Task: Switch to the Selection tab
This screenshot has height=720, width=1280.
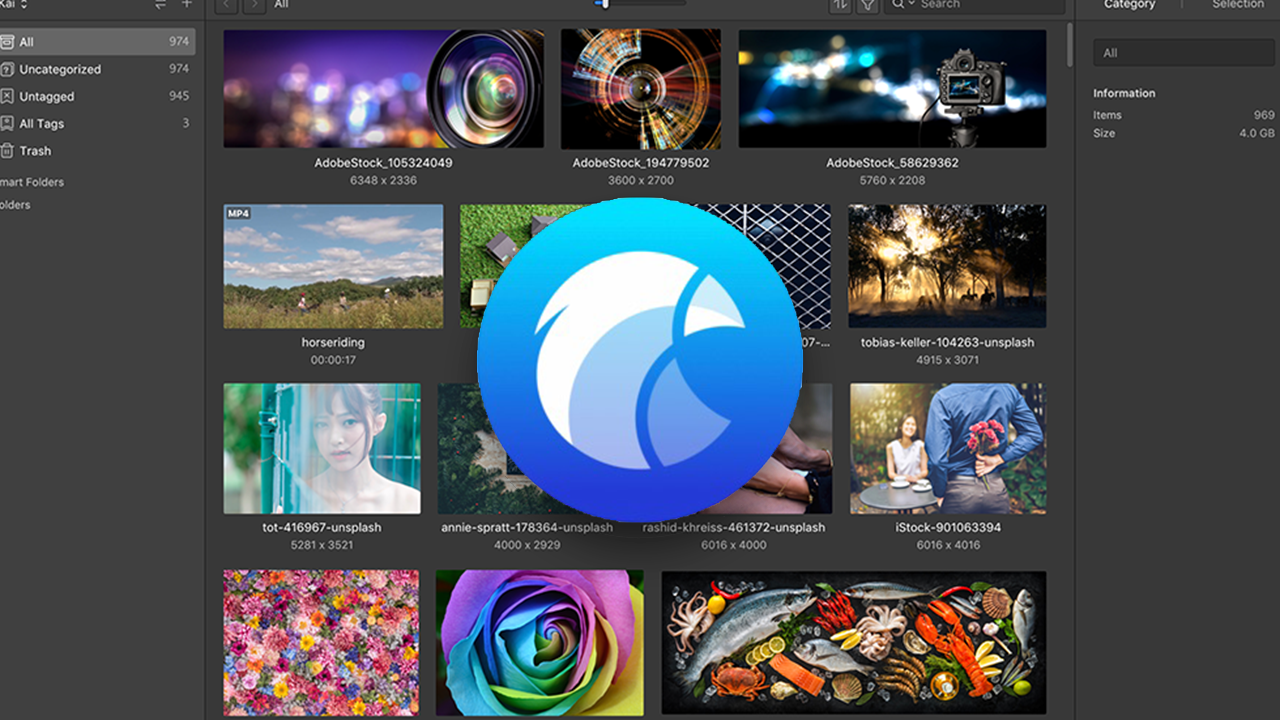Action: tap(1238, 4)
